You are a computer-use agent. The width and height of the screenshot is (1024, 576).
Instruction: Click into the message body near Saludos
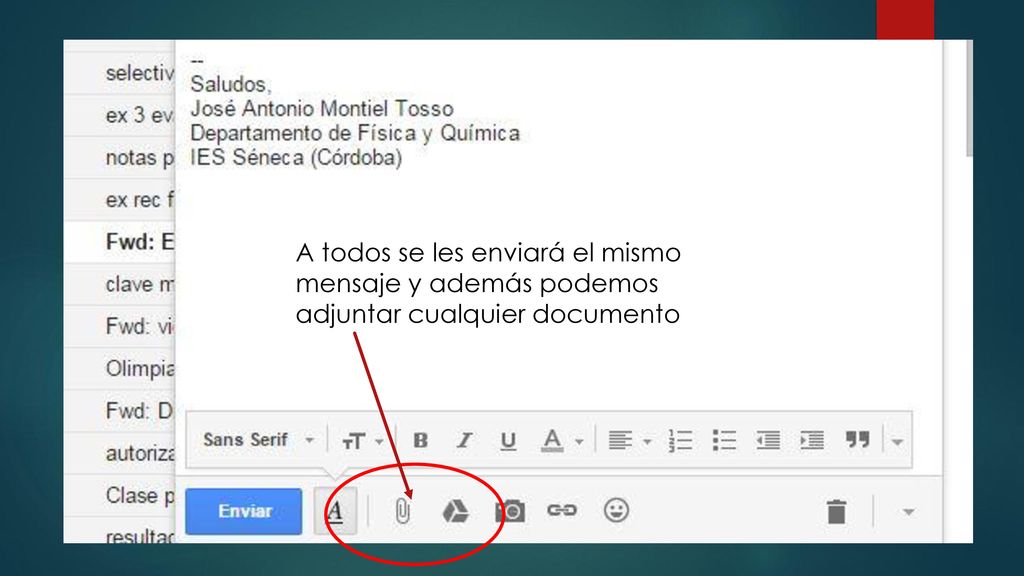tap(230, 84)
